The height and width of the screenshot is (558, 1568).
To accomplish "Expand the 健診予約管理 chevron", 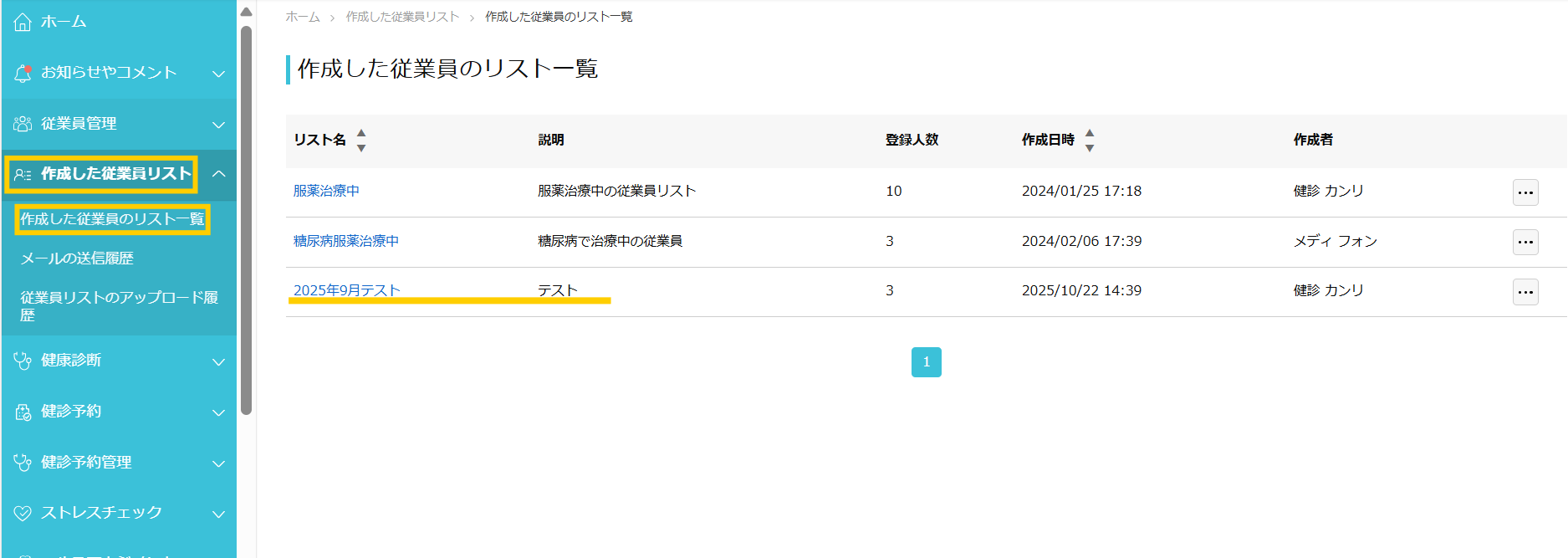I will pyautogui.click(x=219, y=463).
